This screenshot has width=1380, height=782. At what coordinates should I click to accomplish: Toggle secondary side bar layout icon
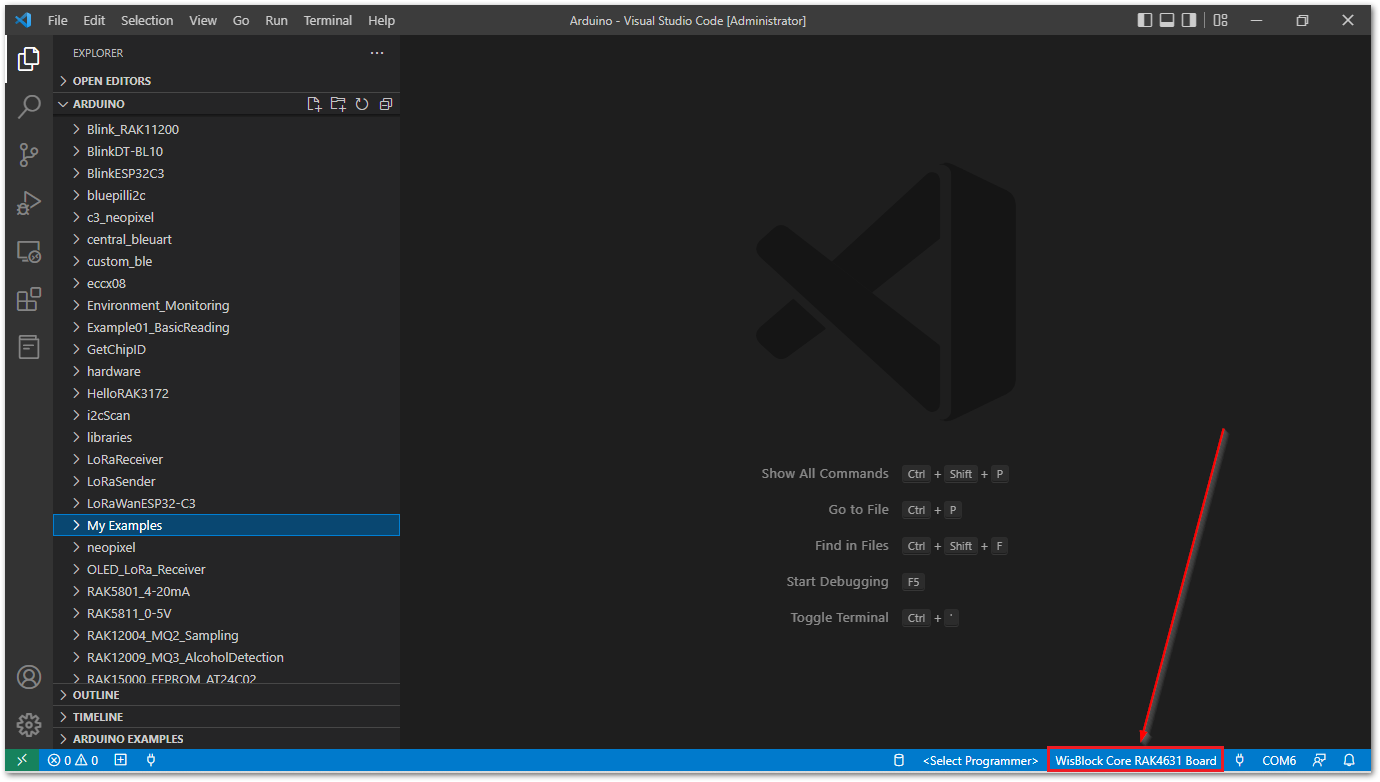tap(1189, 20)
